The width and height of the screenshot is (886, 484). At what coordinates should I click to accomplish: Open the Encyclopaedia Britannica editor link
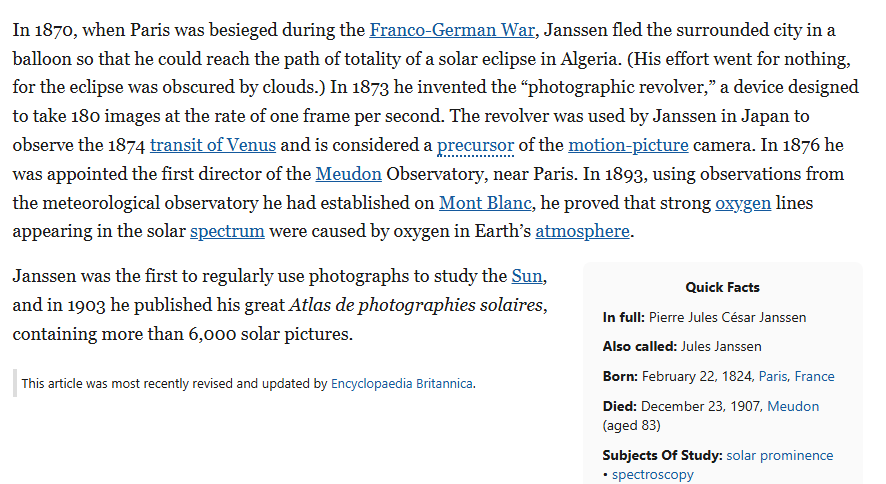coord(402,383)
